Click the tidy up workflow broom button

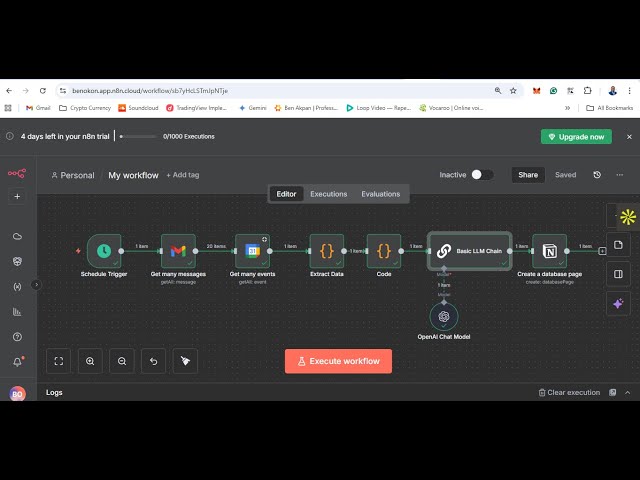click(185, 361)
